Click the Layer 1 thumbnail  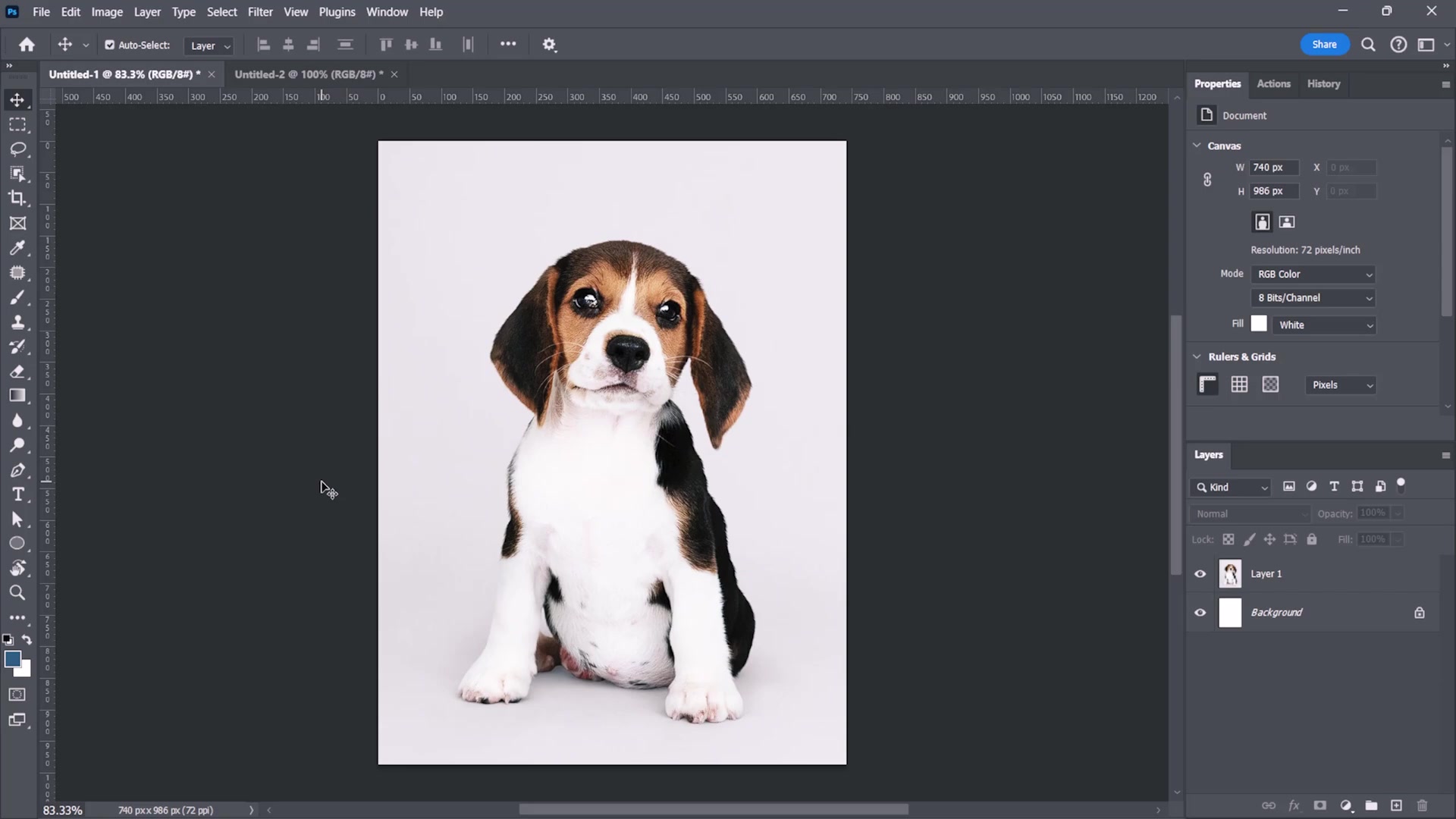click(1230, 574)
